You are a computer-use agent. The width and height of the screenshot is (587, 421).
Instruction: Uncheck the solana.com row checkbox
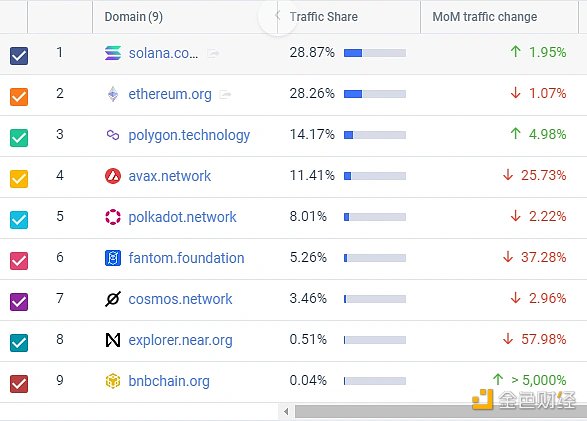coord(19,56)
